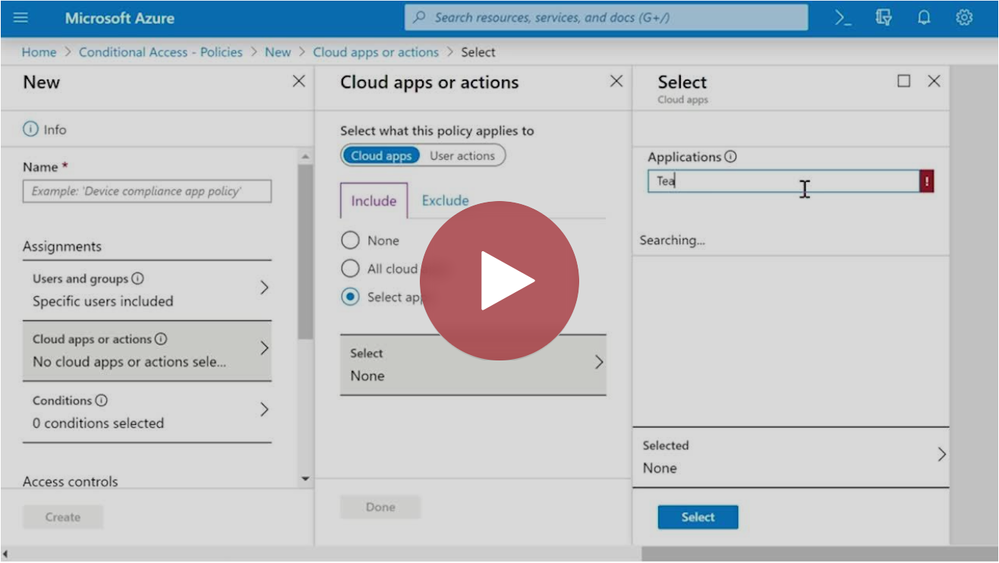Click the New pane vertical scrollbar thumb
This screenshot has height=563, width=999.
pos(305,252)
